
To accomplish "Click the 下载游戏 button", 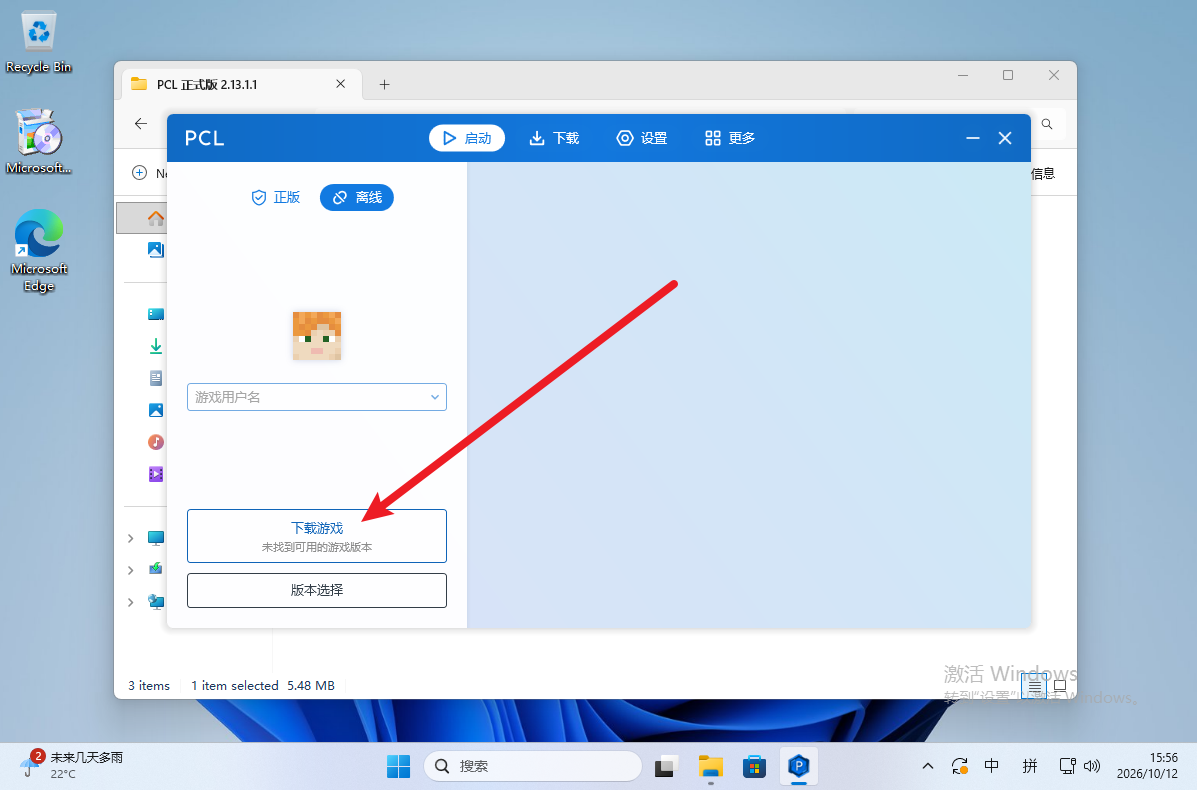I will [317, 536].
